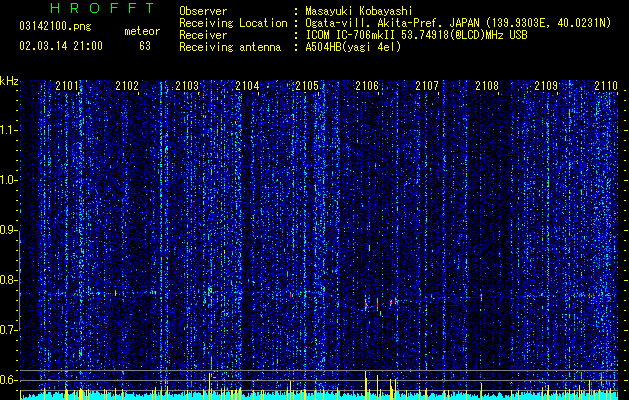629x400 pixels.
Task: Click the 2106 time marker
Action: (x=367, y=86)
